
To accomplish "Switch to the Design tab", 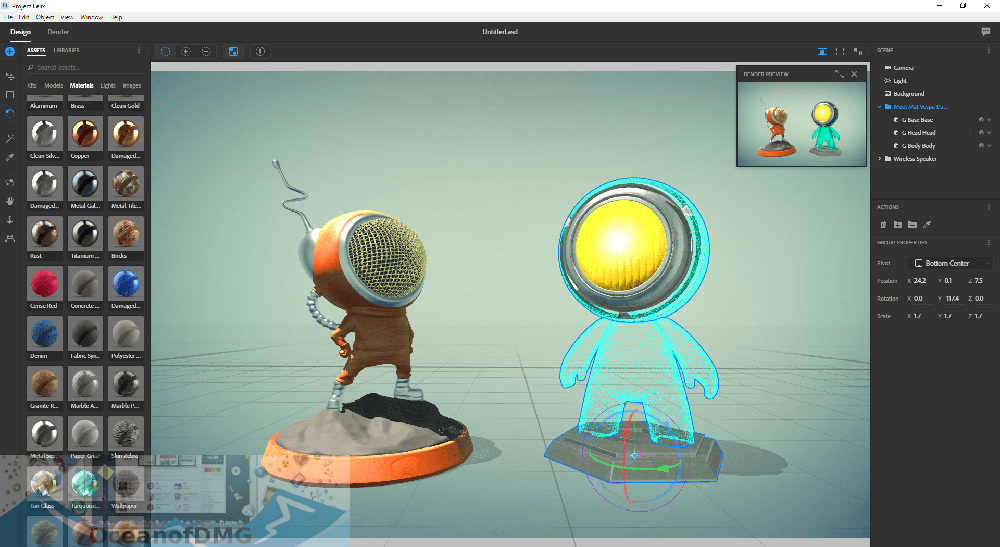I will pyautogui.click(x=20, y=32).
